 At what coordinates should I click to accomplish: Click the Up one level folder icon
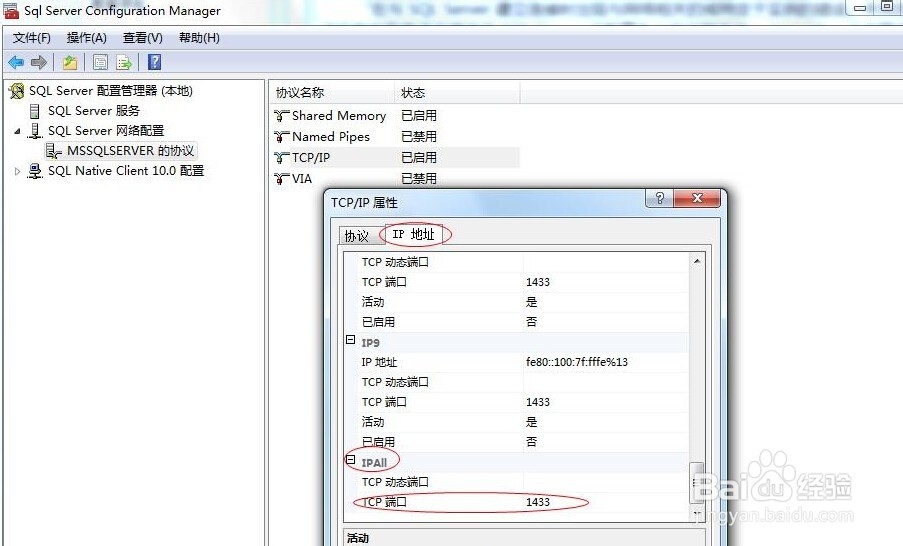click(70, 62)
